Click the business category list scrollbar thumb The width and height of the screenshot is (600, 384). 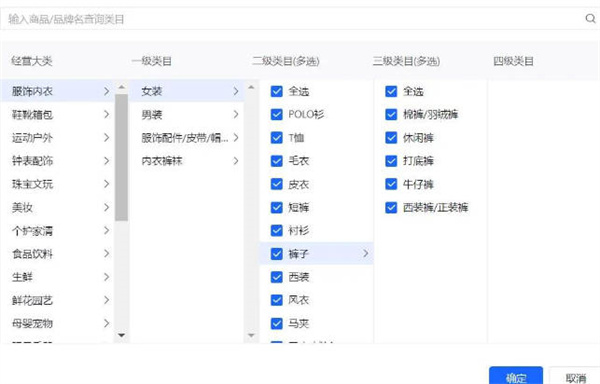(121, 157)
